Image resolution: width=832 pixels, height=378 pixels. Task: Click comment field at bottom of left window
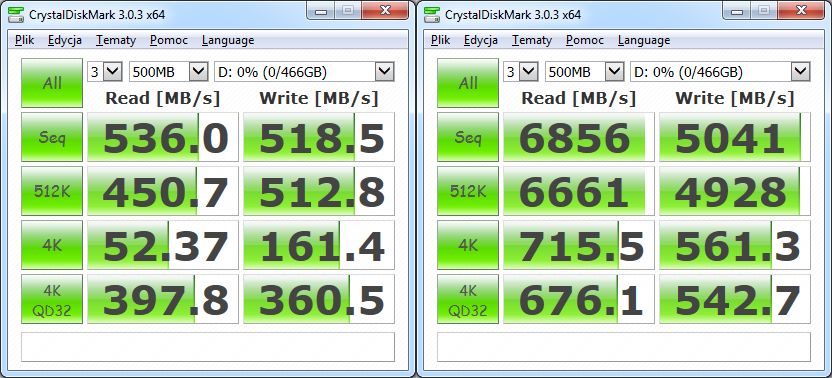208,347
